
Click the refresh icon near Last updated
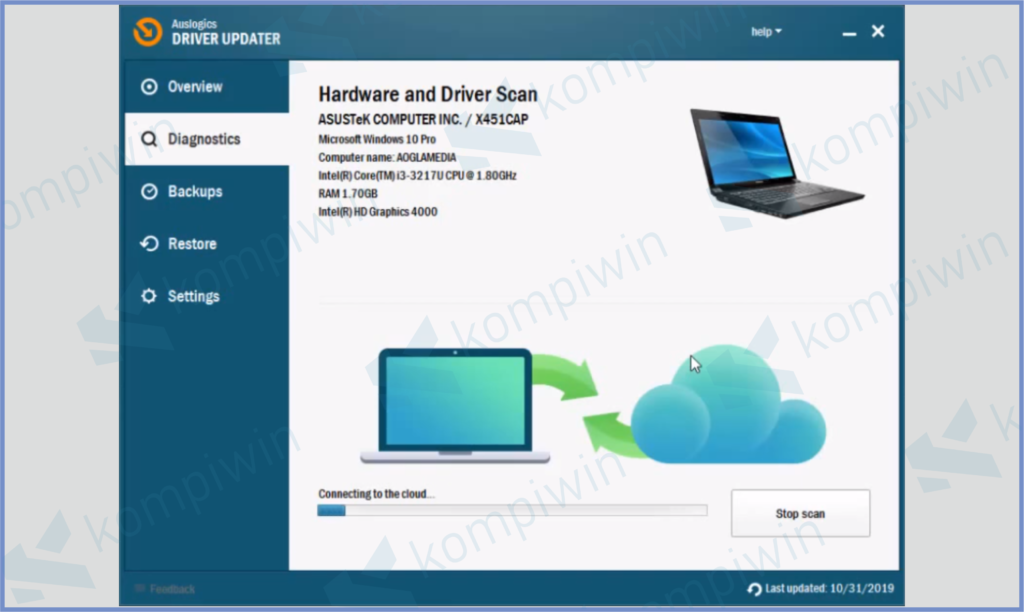click(754, 589)
